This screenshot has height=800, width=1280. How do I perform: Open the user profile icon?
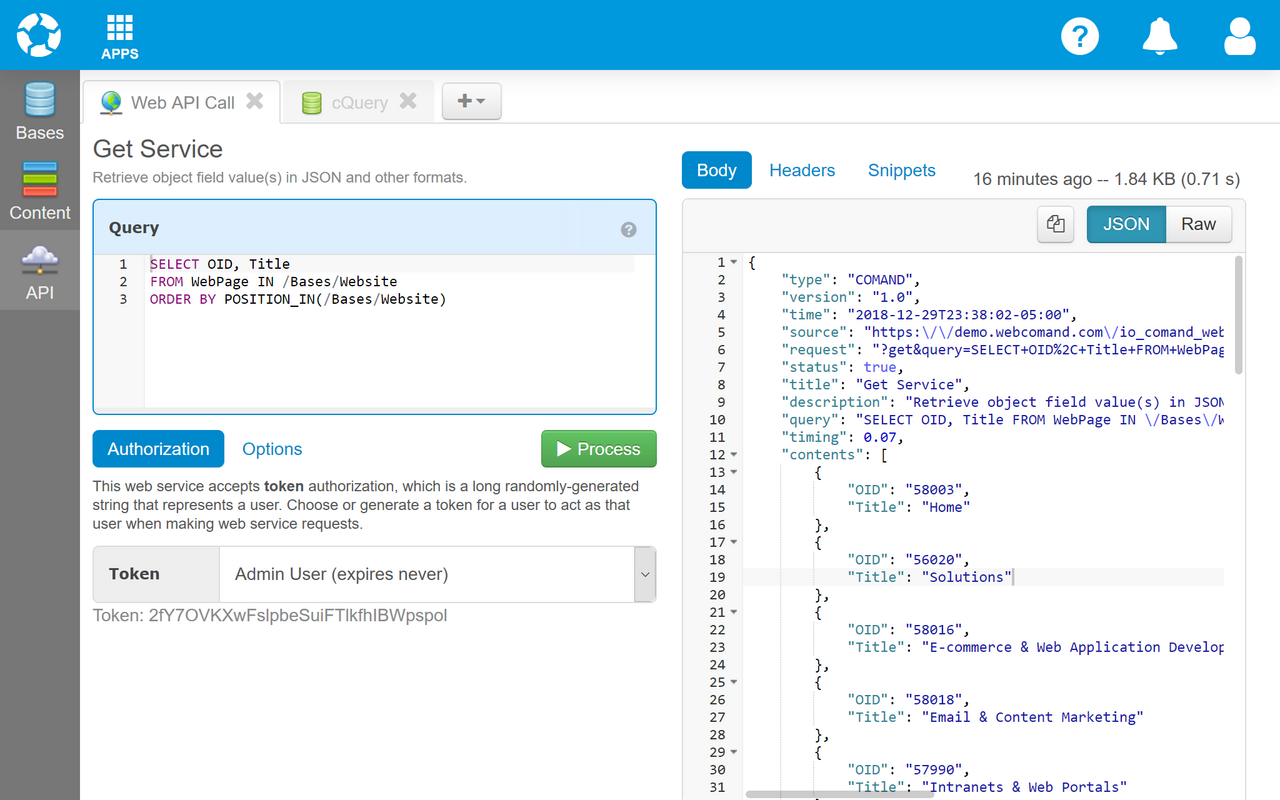pyautogui.click(x=1239, y=36)
